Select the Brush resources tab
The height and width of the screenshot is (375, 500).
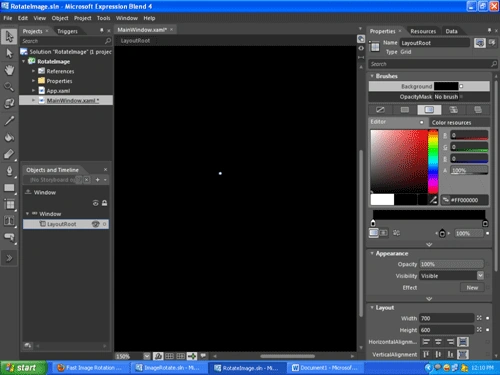478,110
